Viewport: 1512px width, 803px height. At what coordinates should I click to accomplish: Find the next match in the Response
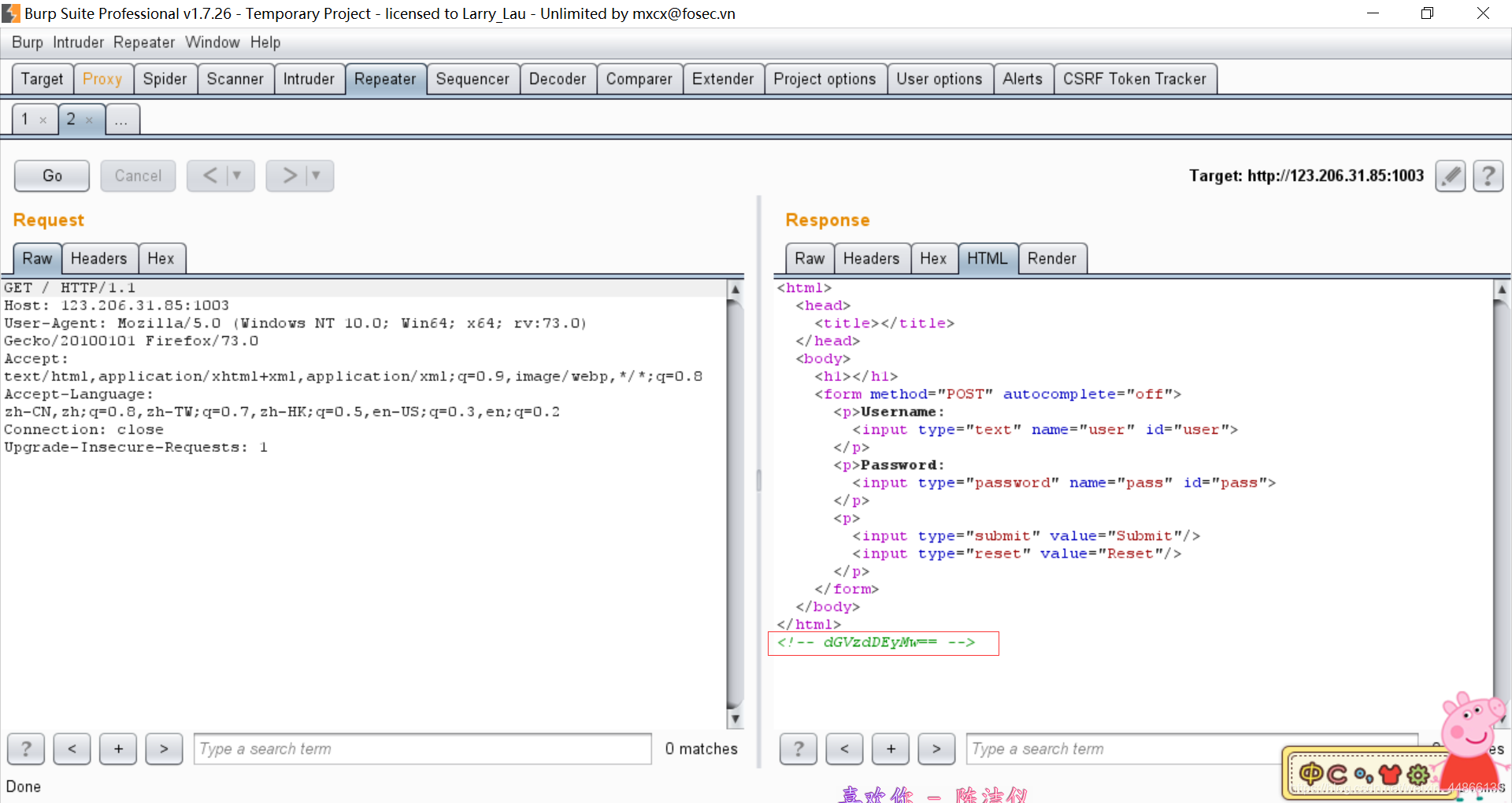point(936,749)
